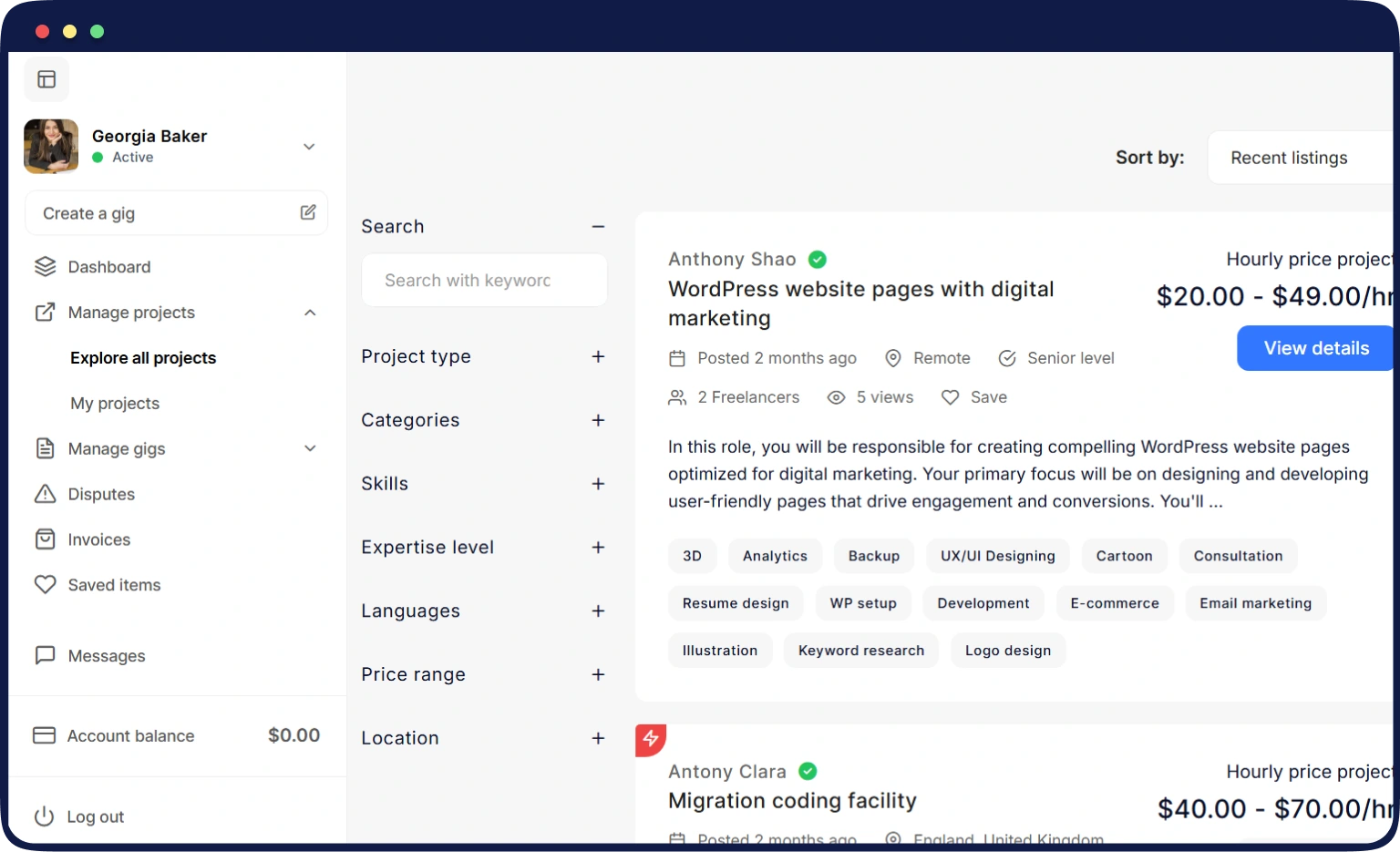Click the Manage gigs document icon
This screenshot has height=852, width=1400.
point(45,448)
